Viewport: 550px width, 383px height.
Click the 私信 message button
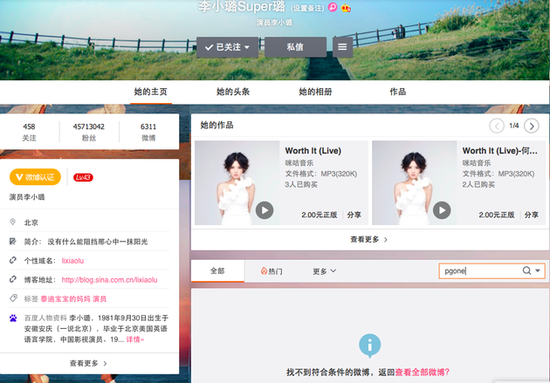(295, 47)
